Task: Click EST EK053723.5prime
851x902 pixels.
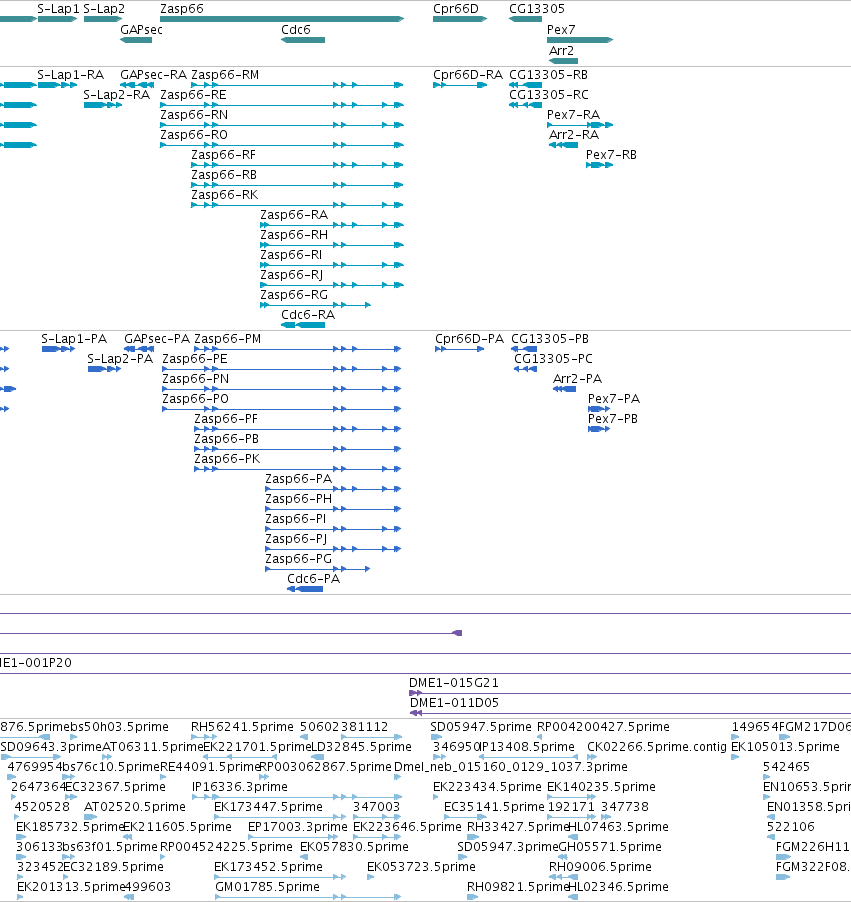Action: (421, 867)
